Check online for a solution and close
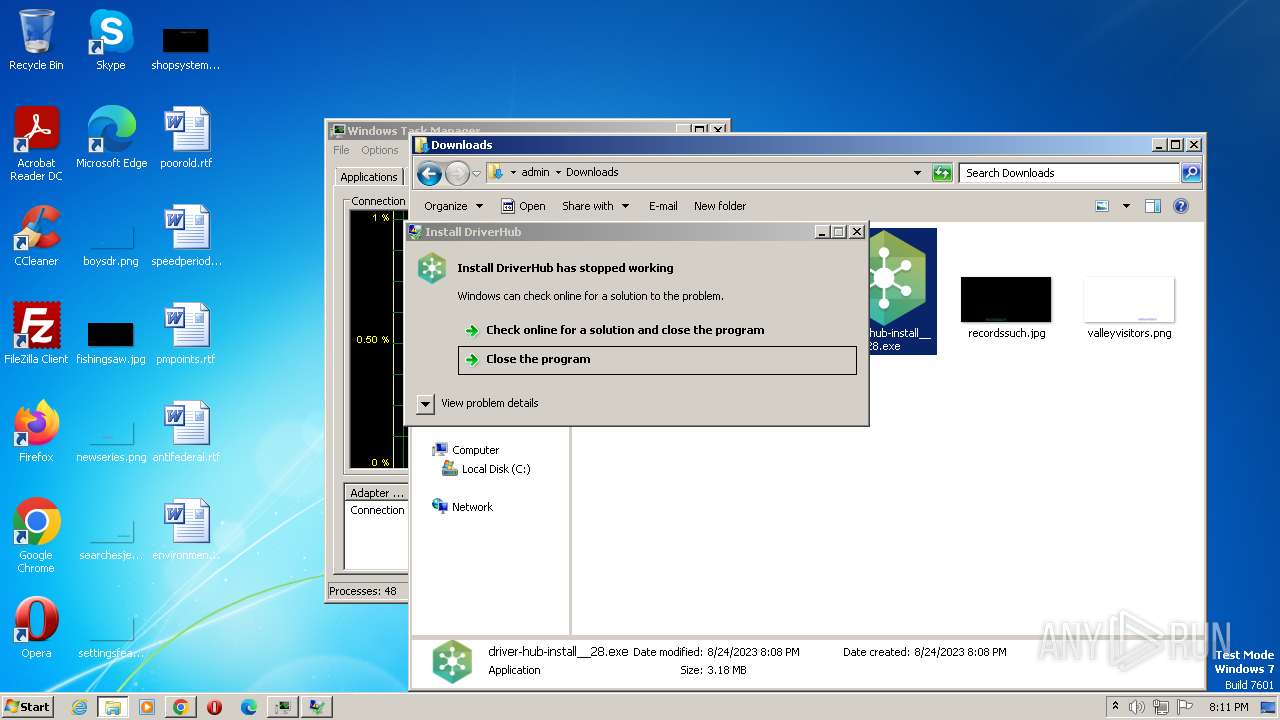This screenshot has width=1280, height=720. click(657, 330)
